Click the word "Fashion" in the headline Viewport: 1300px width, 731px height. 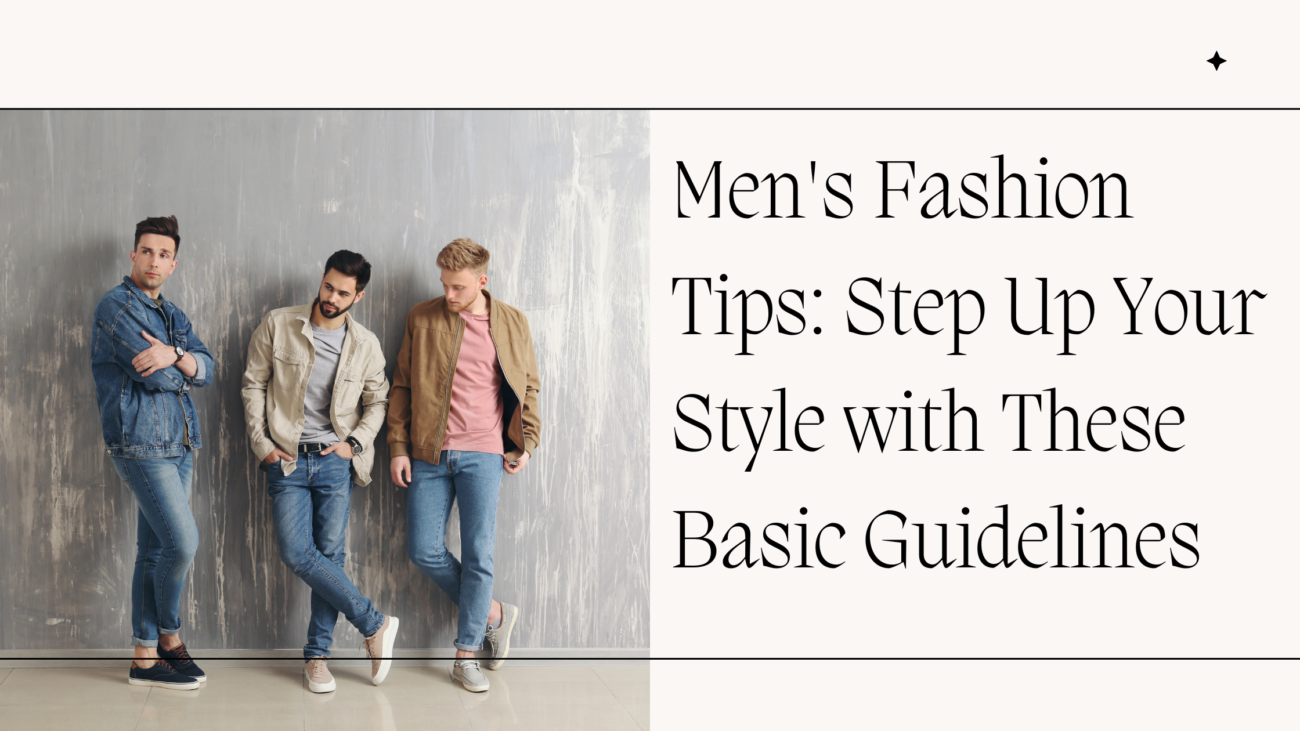[1004, 190]
